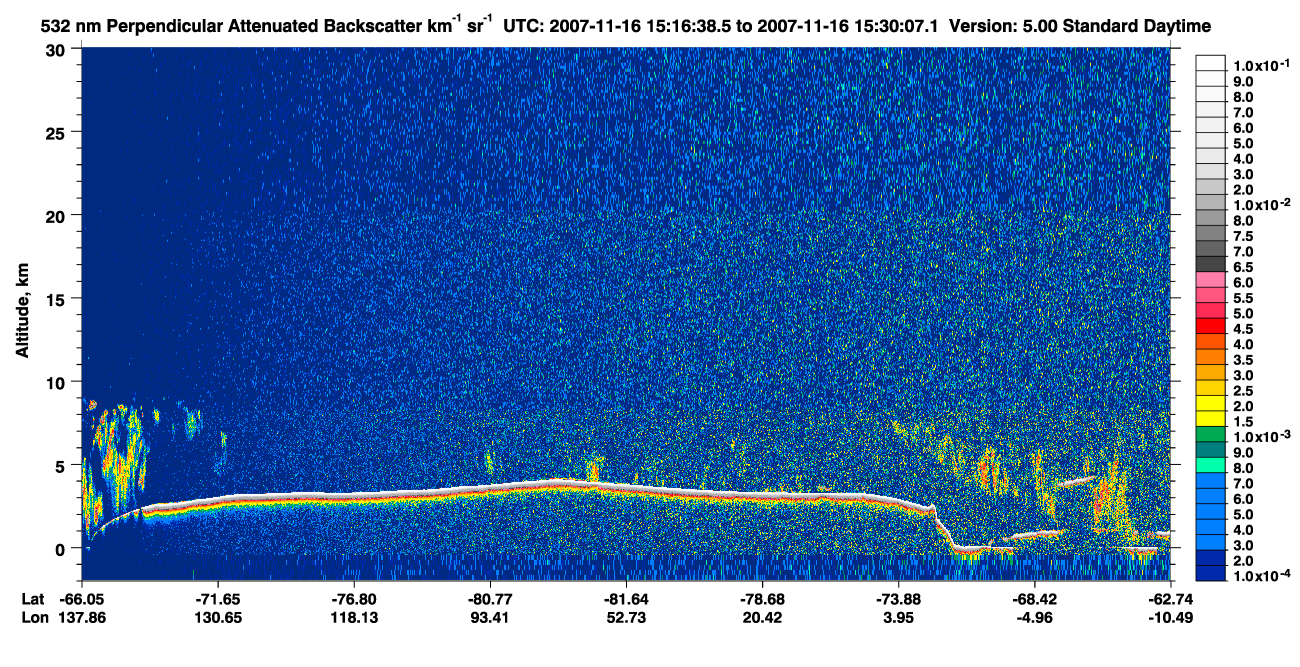
Task: Click the longitude value '52.73'
Action: click(x=626, y=617)
